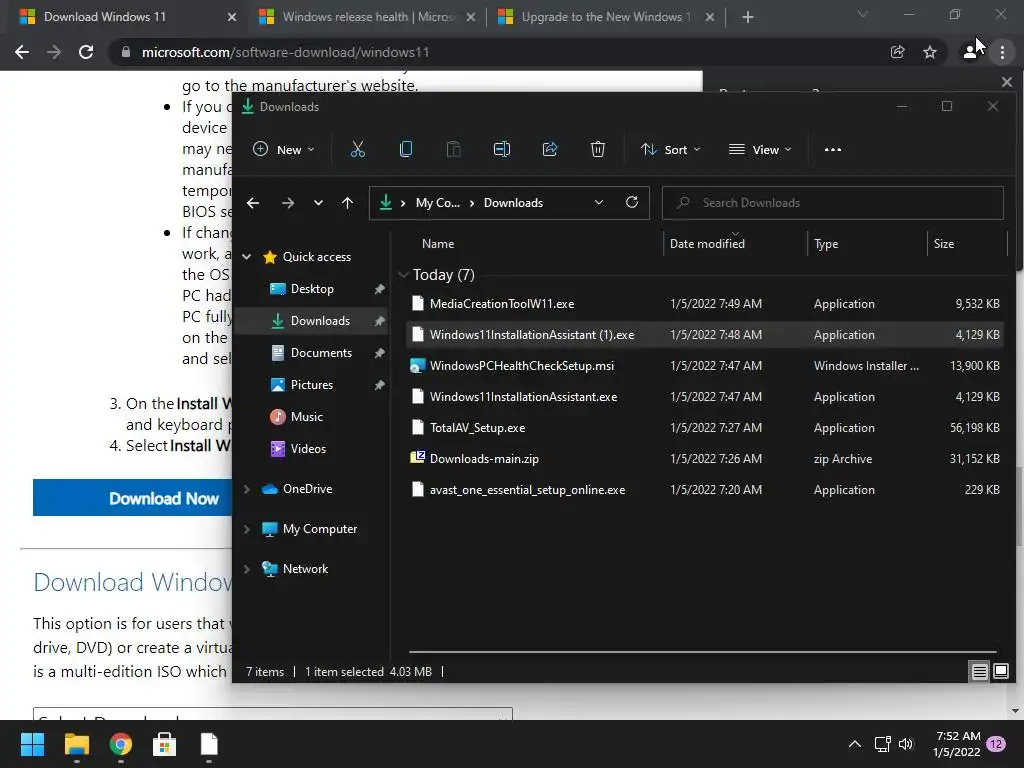Click My Co... breadcrumb in address bar

pos(438,202)
